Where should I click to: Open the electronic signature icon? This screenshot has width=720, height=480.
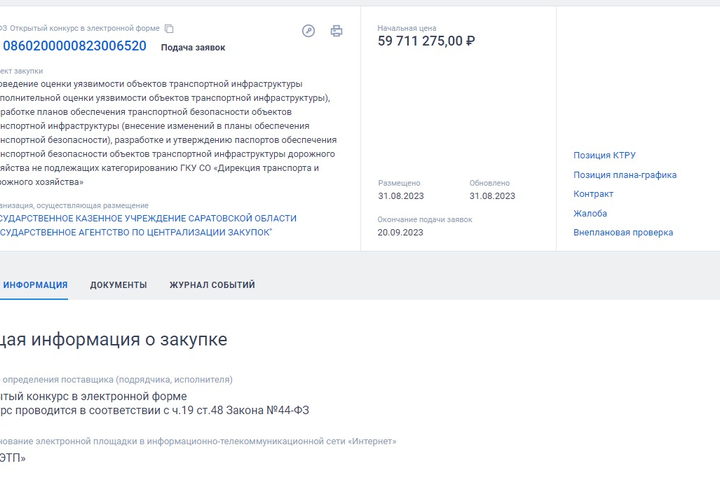[309, 31]
